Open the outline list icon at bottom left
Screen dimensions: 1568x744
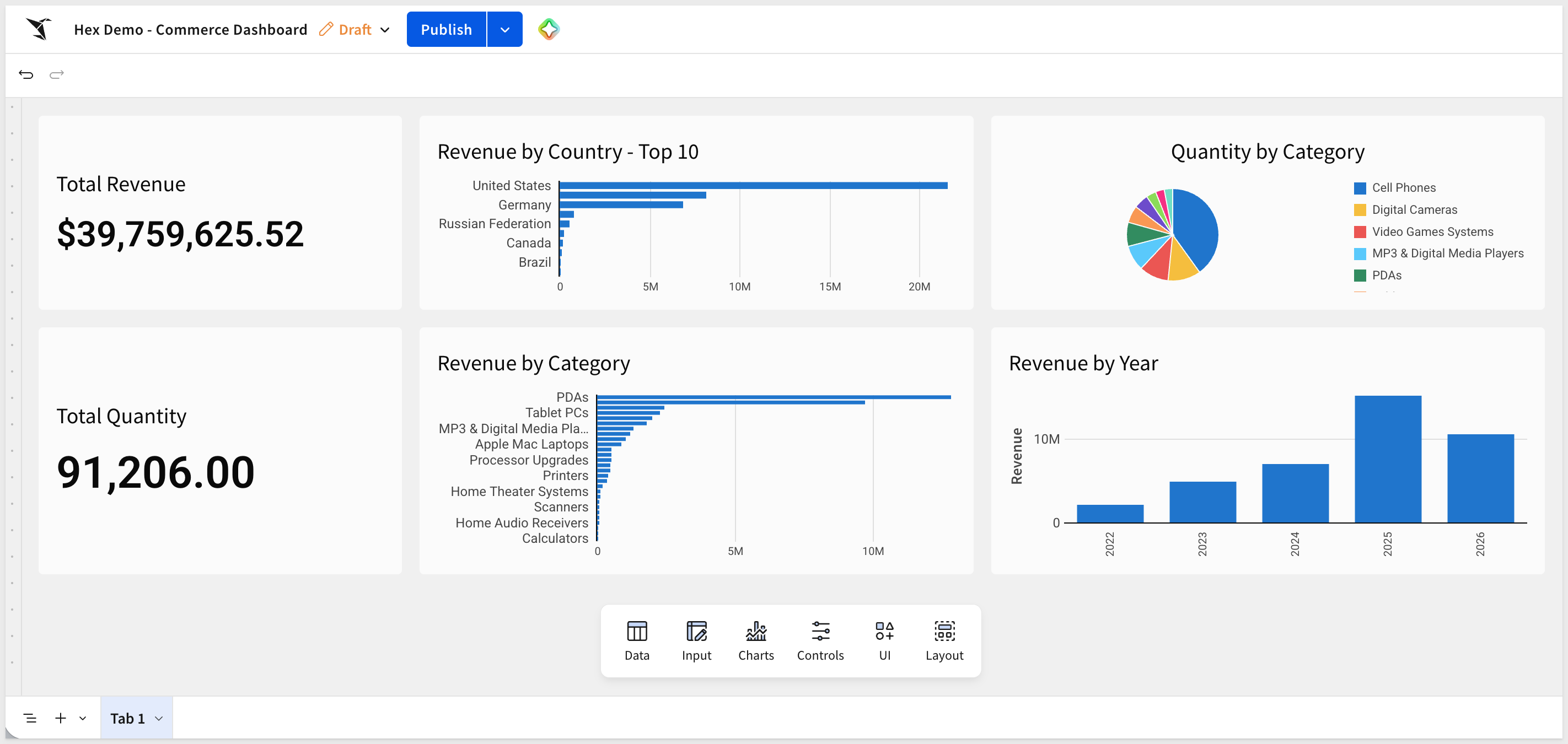coord(30,718)
